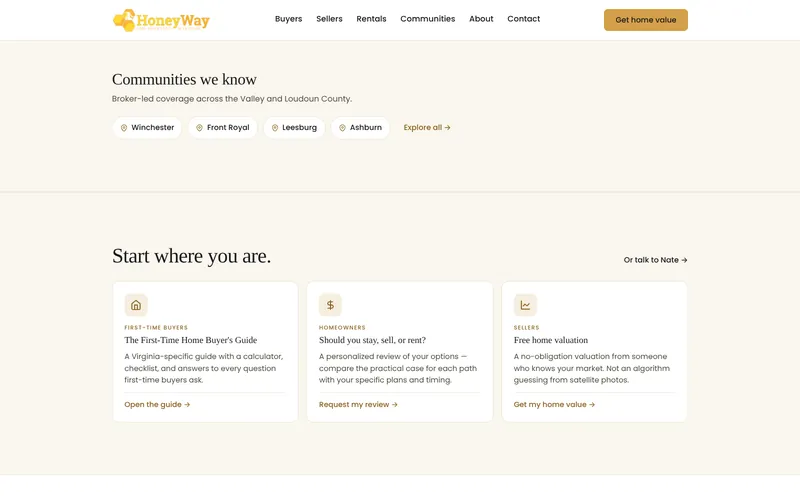Click the chart icon in Sellers card
The image size is (800, 500).
525,305
